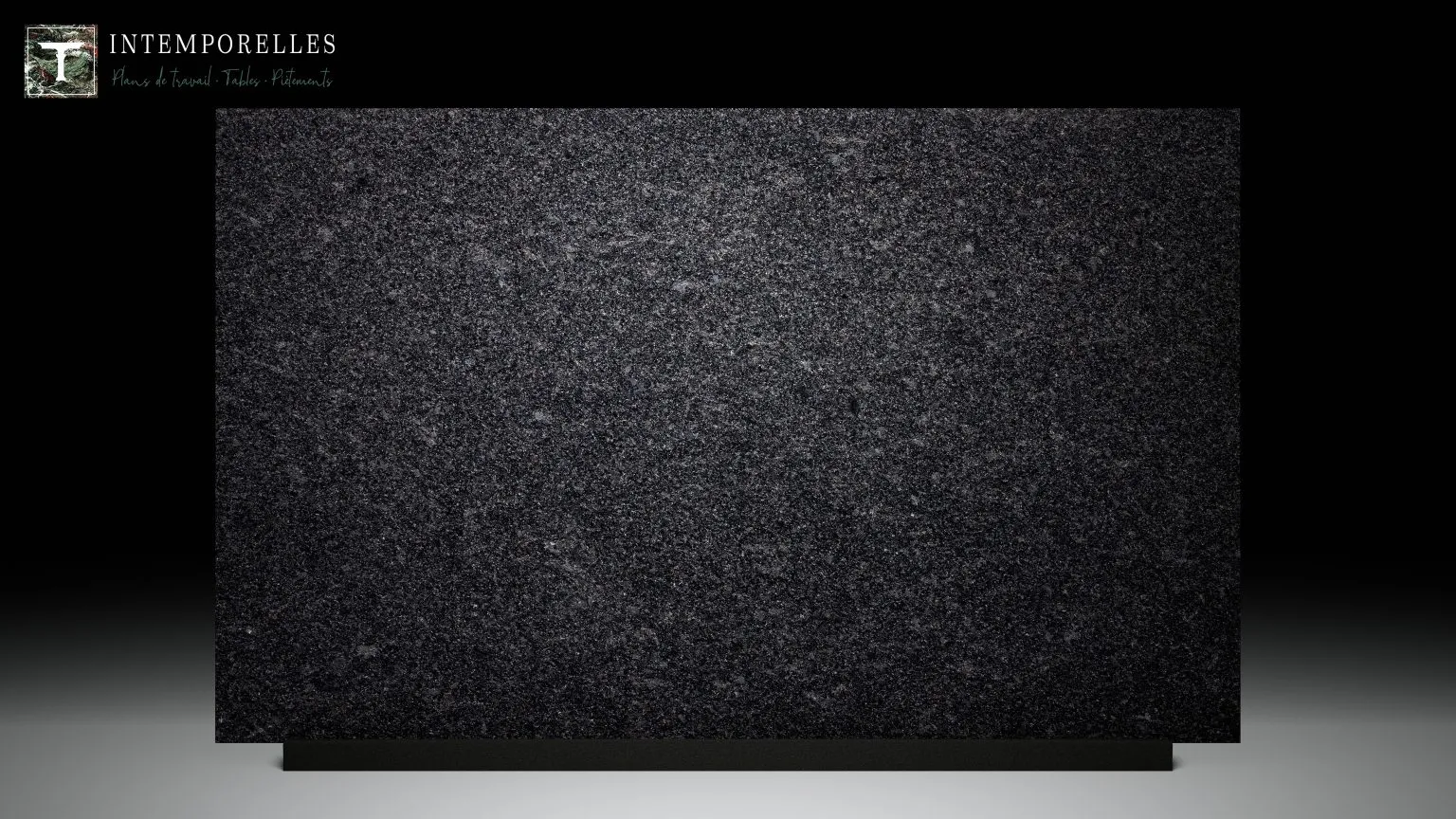
Task: Click the slab's top-right corner
Action: (x=1237, y=111)
